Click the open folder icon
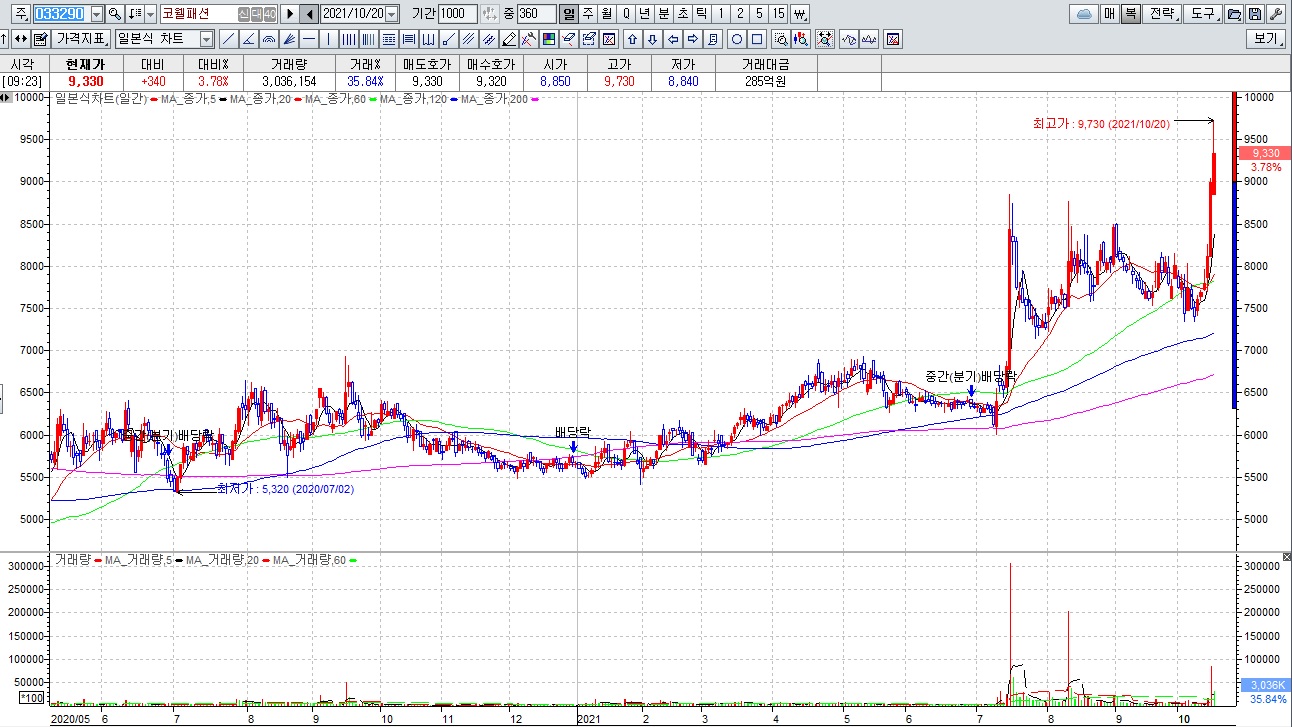This screenshot has width=1292, height=727. coord(1234,14)
